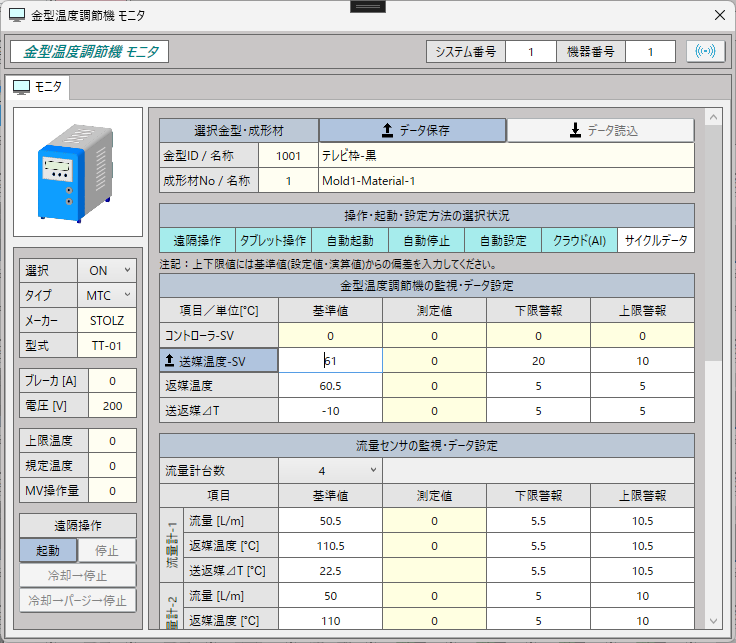Click the システム番号 value field
This screenshot has width=736, height=643.
click(x=531, y=52)
